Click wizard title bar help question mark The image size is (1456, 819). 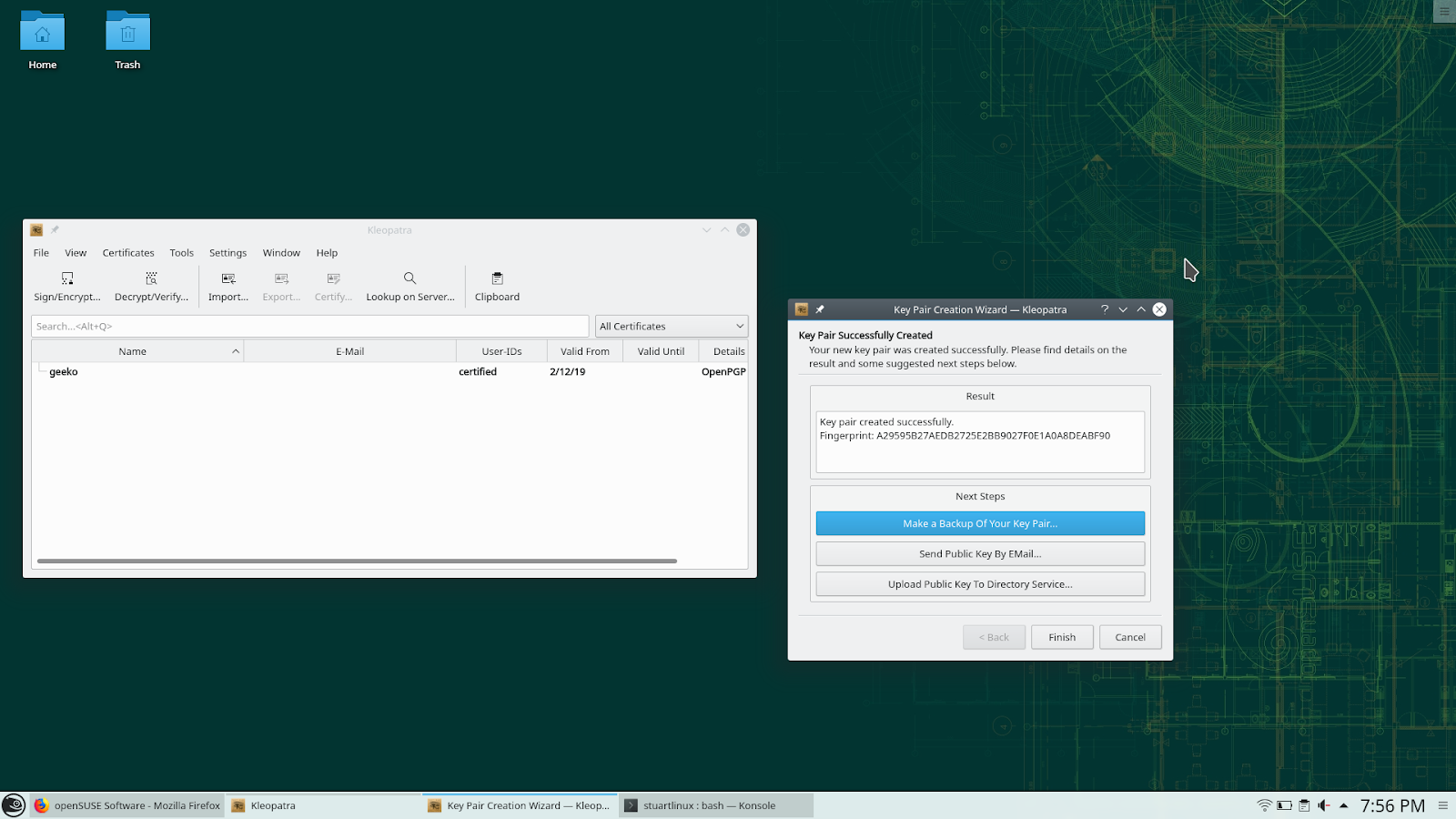coord(1105,309)
